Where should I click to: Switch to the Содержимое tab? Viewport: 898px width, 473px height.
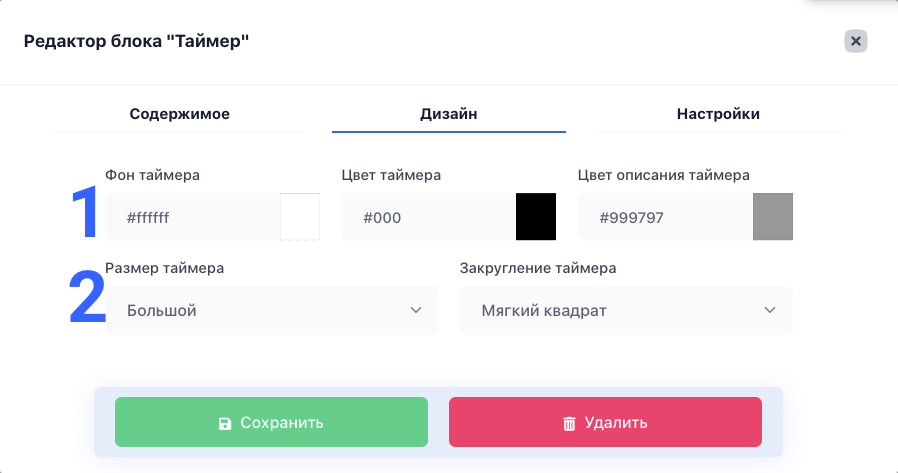pyautogui.click(x=179, y=114)
